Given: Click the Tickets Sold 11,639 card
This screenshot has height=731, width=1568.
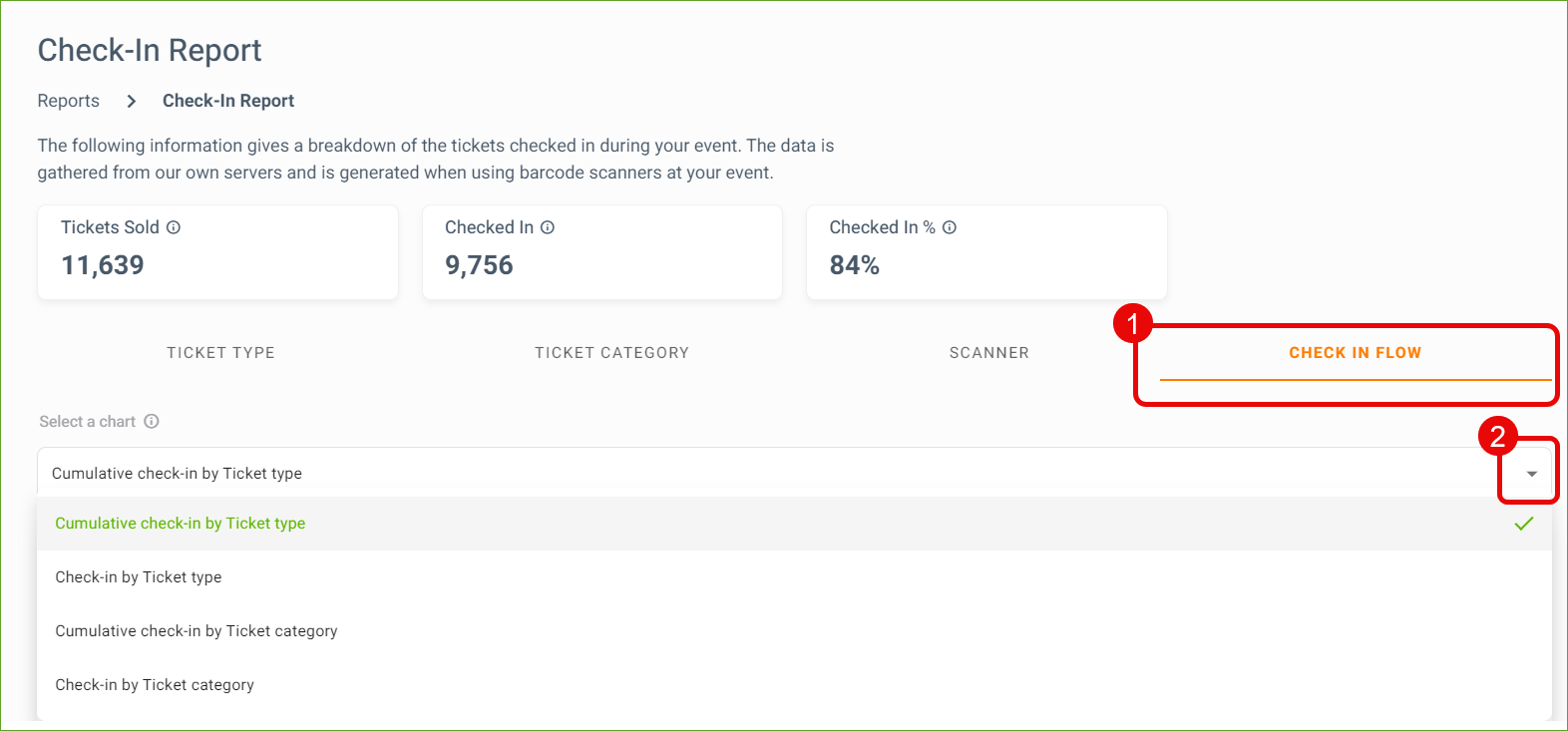Looking at the screenshot, I should tap(217, 252).
